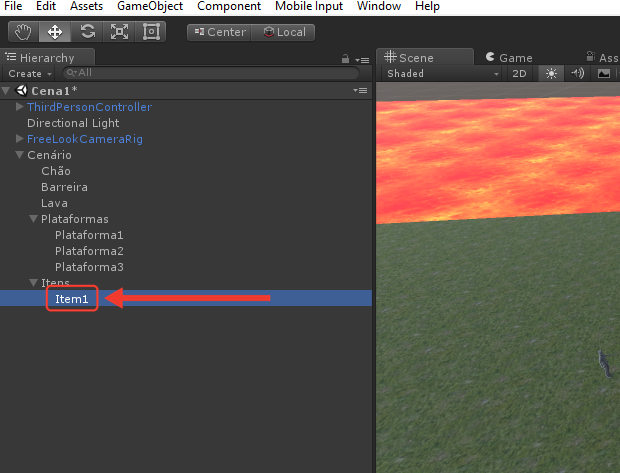Collapse the Itens group

(33, 282)
